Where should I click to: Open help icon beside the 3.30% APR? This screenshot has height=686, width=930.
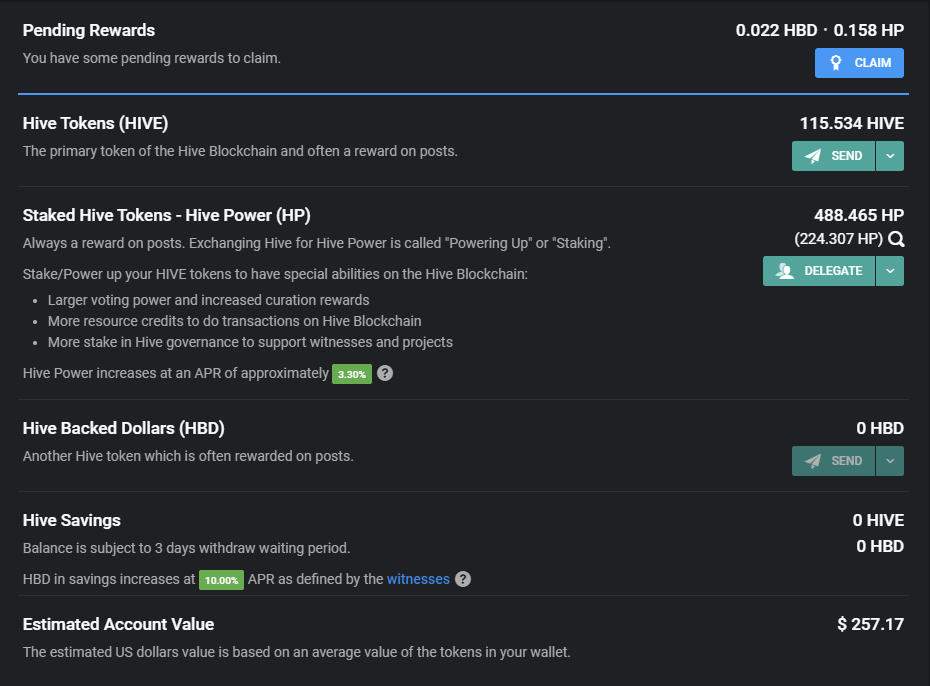point(385,373)
